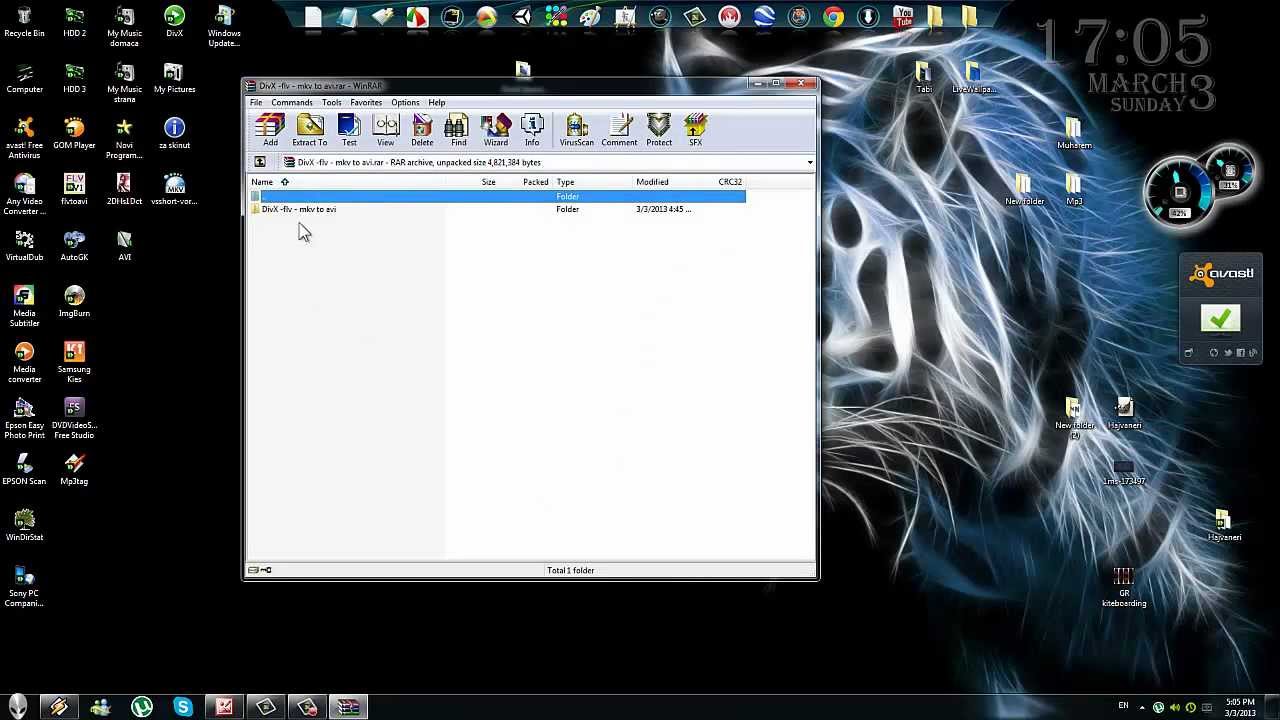Click the Add toolbar icon in WinRAR
The image size is (1280, 720).
point(270,130)
